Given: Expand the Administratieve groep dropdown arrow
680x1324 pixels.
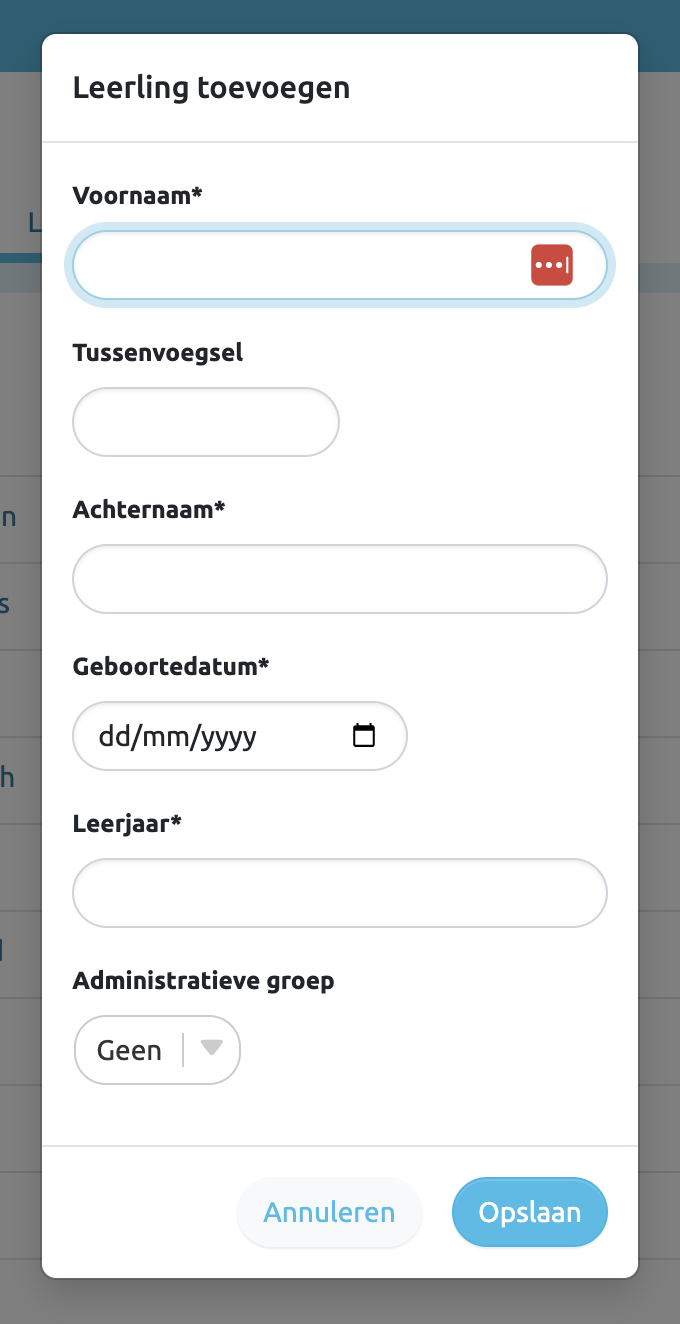Looking at the screenshot, I should click(211, 1049).
